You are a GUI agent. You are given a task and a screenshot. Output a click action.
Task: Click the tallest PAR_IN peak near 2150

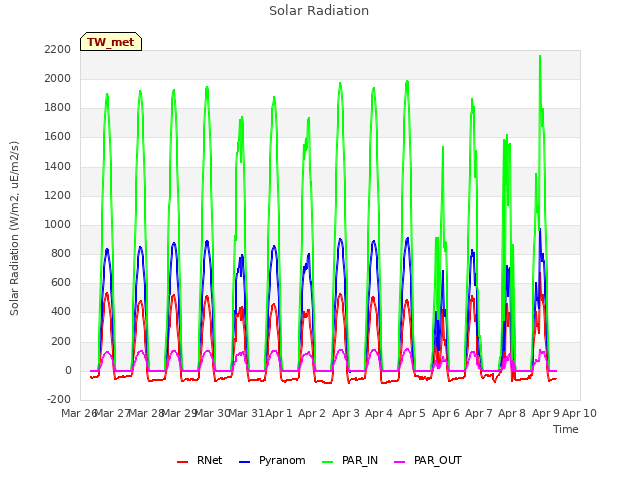tap(540, 56)
